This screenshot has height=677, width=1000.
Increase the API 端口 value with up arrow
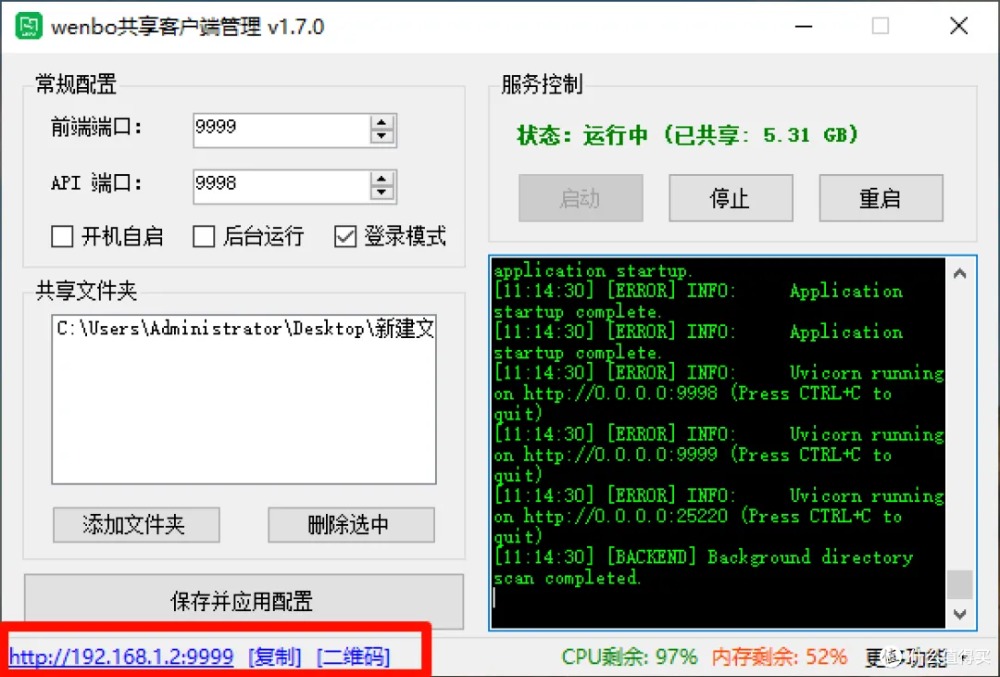[x=382, y=178]
